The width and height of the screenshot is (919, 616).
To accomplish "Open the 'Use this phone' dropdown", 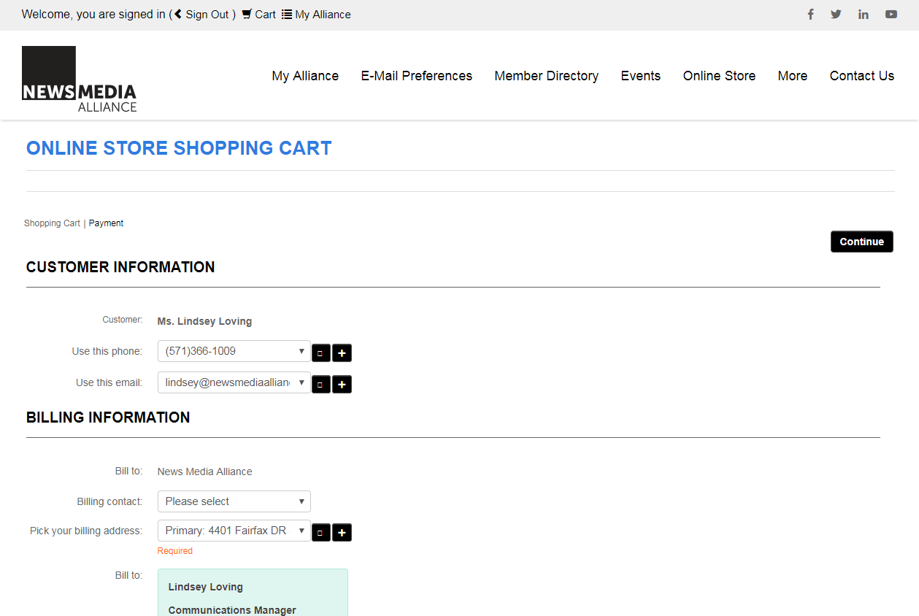I will pyautogui.click(x=234, y=351).
